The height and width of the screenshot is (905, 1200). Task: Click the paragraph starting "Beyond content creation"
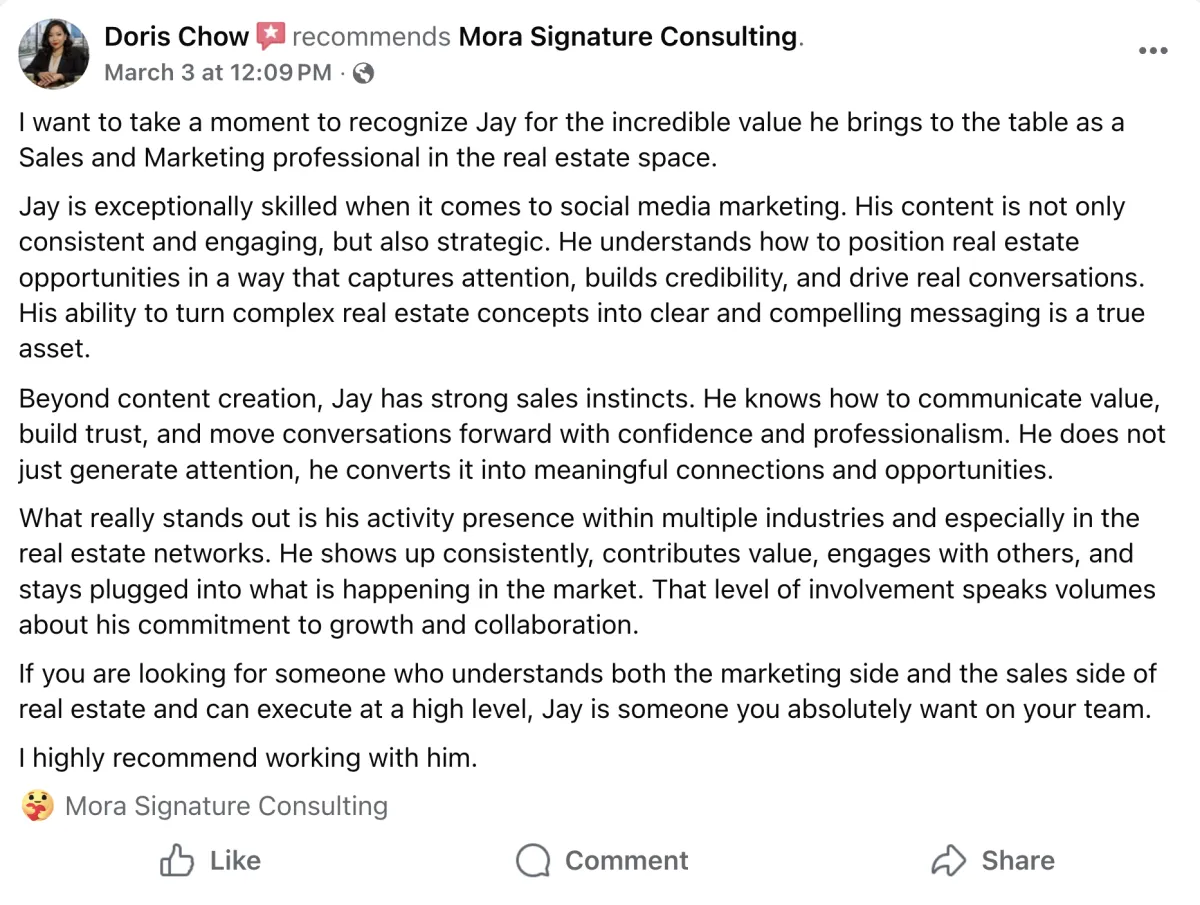(x=590, y=434)
